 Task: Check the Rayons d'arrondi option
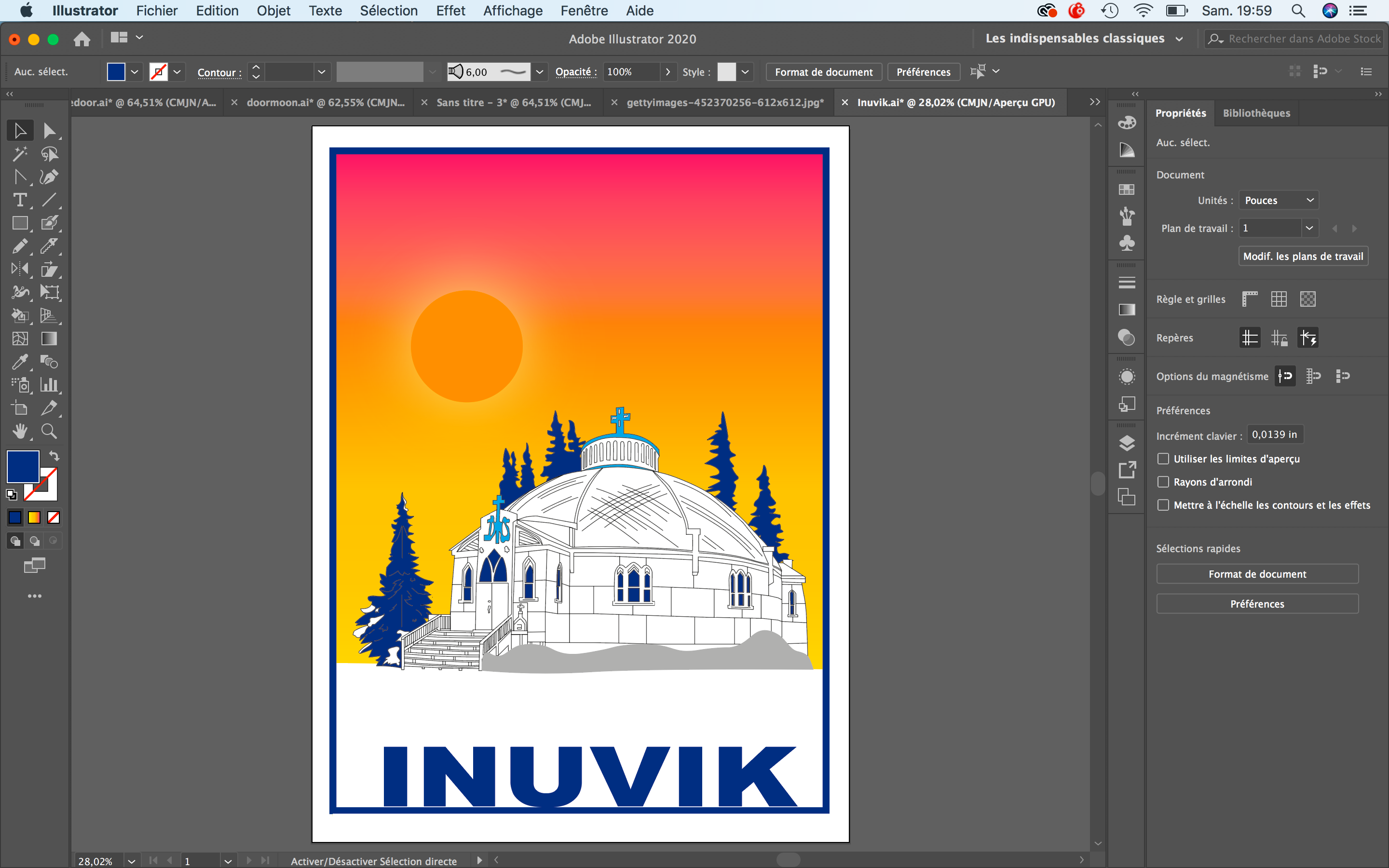coord(1163,482)
